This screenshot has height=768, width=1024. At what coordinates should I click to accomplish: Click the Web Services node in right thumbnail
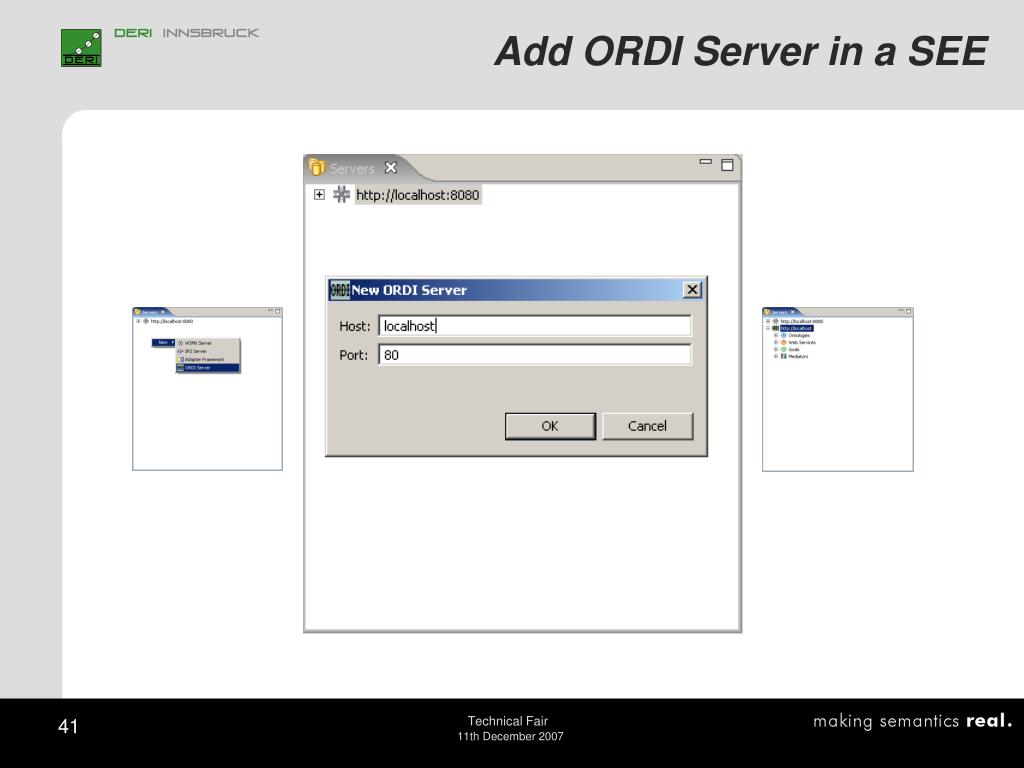[802, 342]
